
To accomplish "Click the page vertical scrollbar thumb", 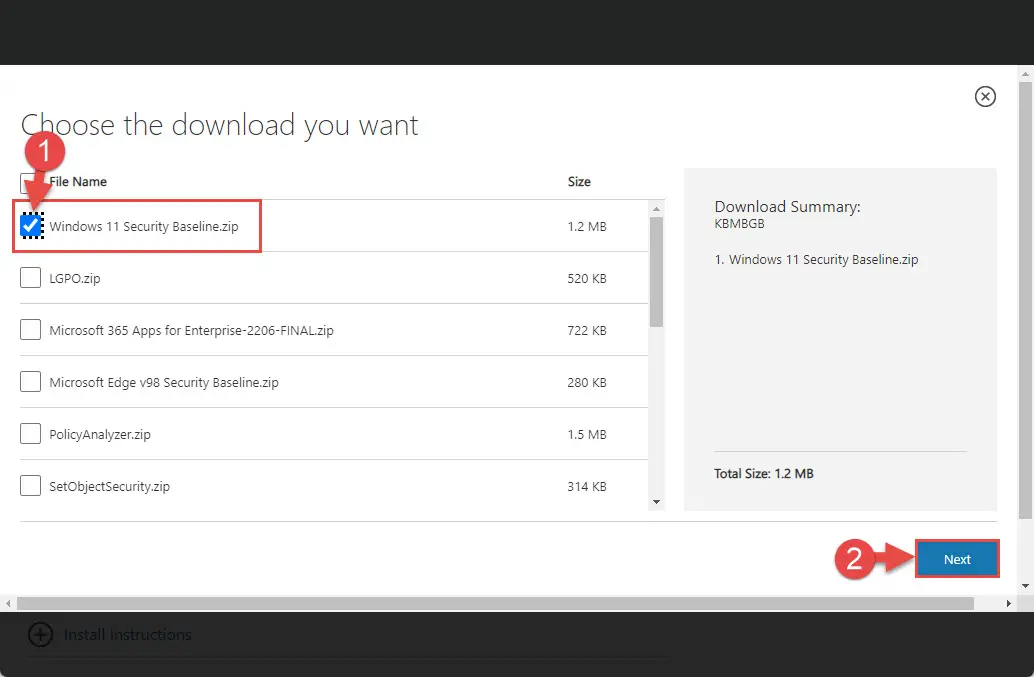I will point(1025,300).
